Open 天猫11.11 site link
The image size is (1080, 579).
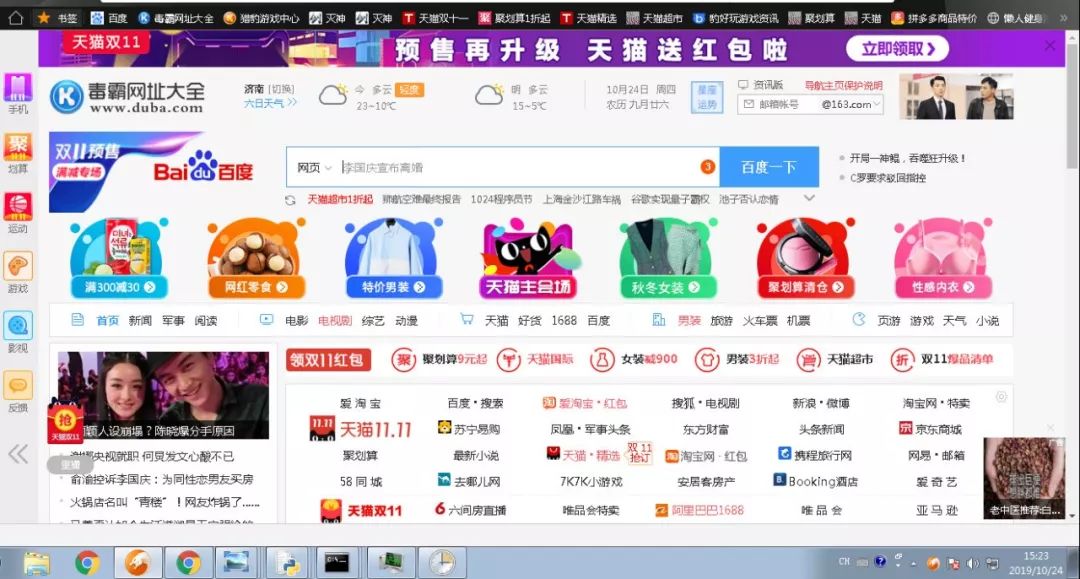360,430
